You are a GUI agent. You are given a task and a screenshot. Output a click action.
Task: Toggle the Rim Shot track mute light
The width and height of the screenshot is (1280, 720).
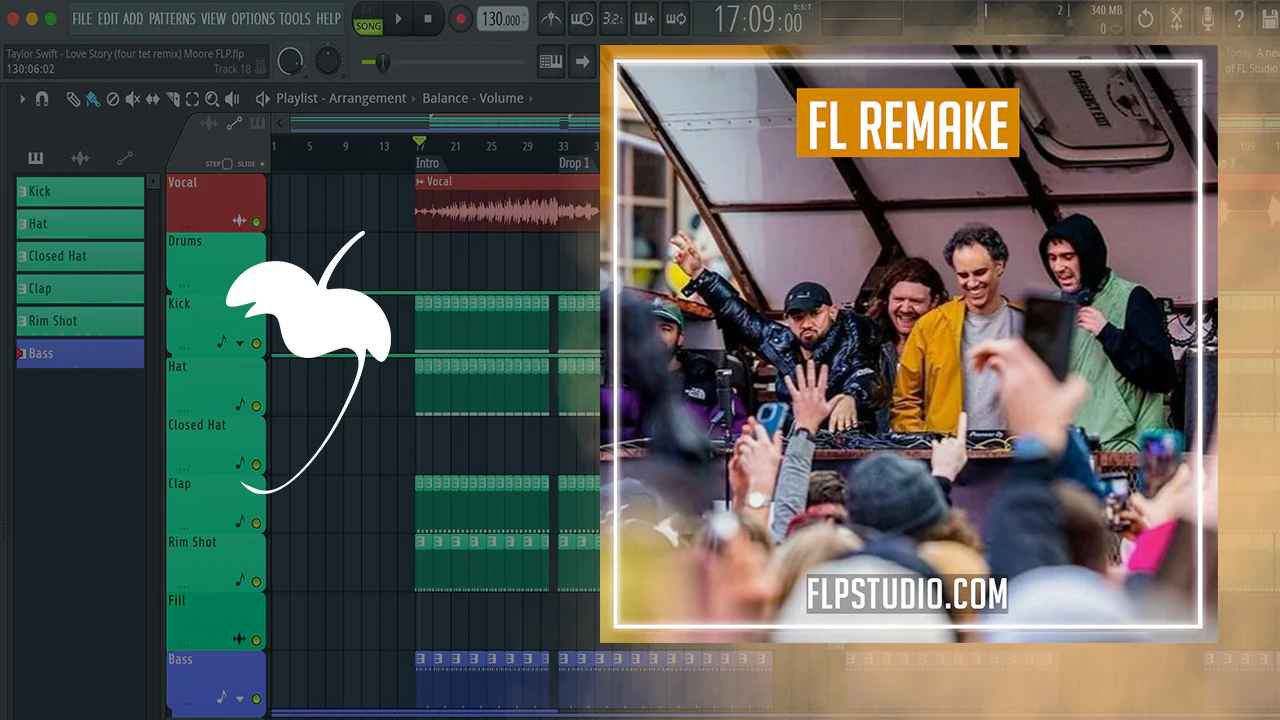click(x=256, y=581)
